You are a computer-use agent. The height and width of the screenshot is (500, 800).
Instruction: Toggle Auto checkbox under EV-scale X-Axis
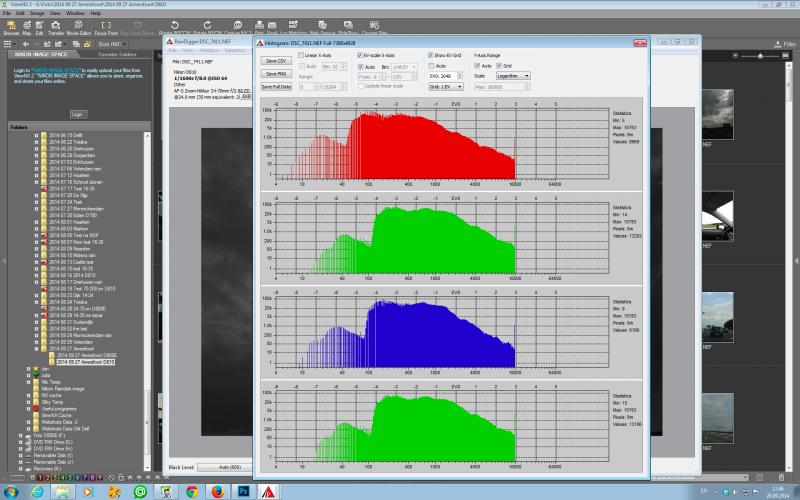click(361, 67)
